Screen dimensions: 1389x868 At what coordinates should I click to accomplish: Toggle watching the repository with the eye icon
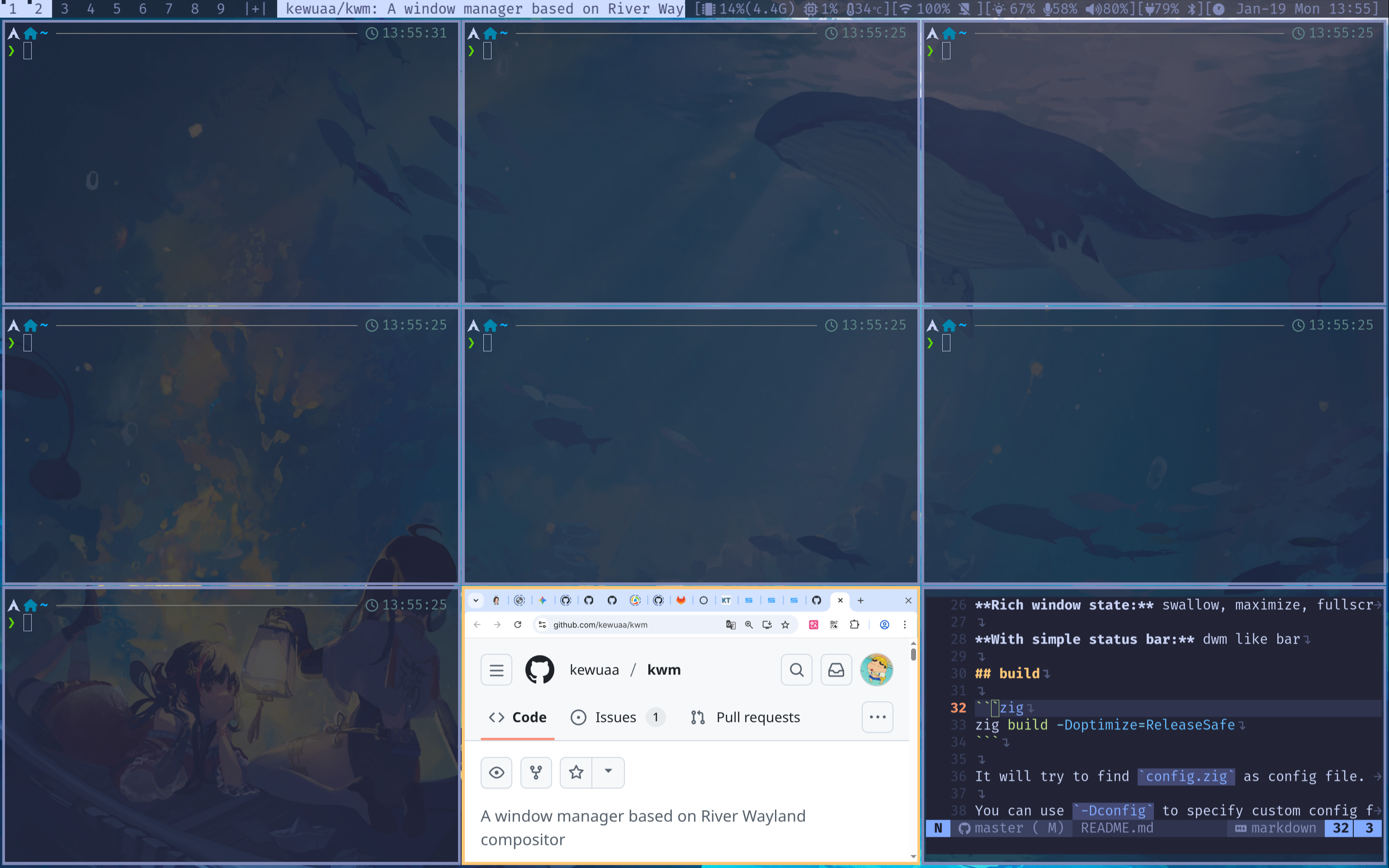[x=496, y=772]
